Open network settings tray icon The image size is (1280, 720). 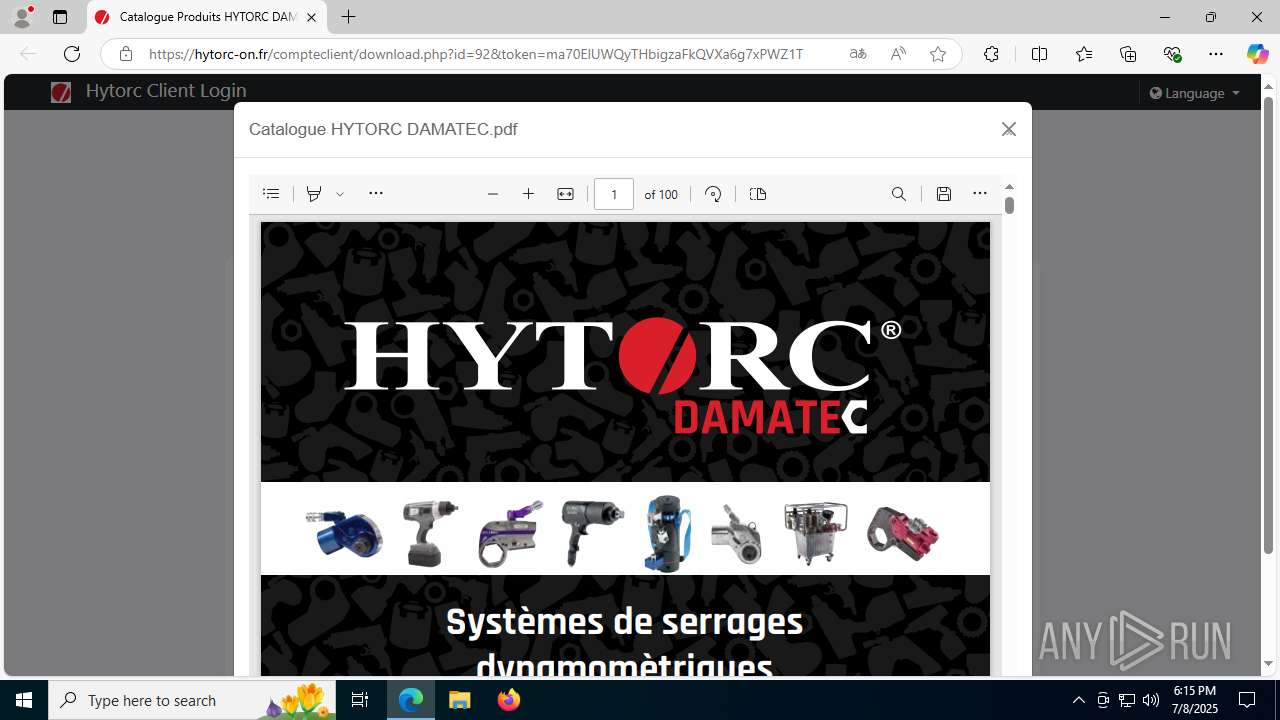coord(1127,700)
